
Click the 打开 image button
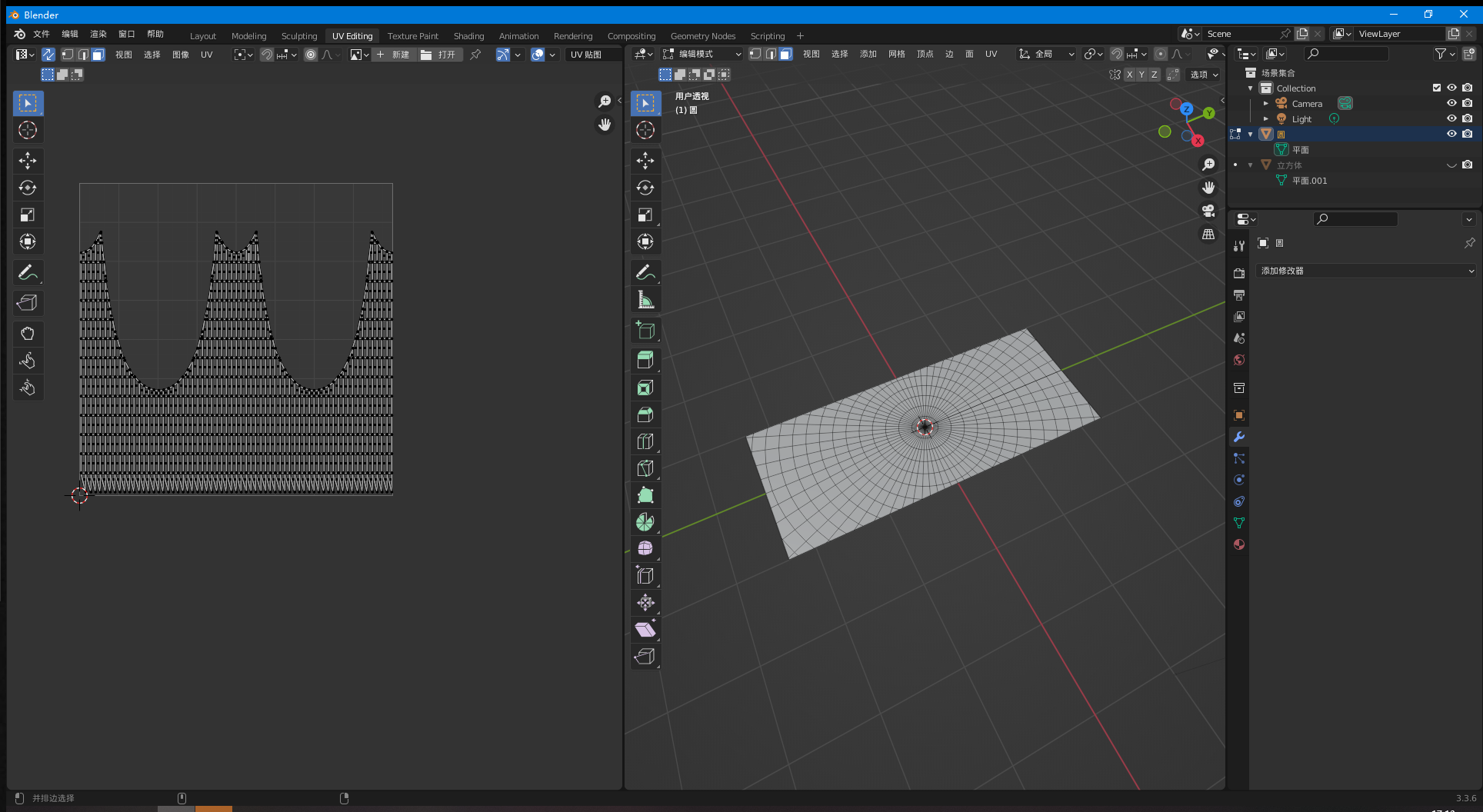[x=439, y=55]
